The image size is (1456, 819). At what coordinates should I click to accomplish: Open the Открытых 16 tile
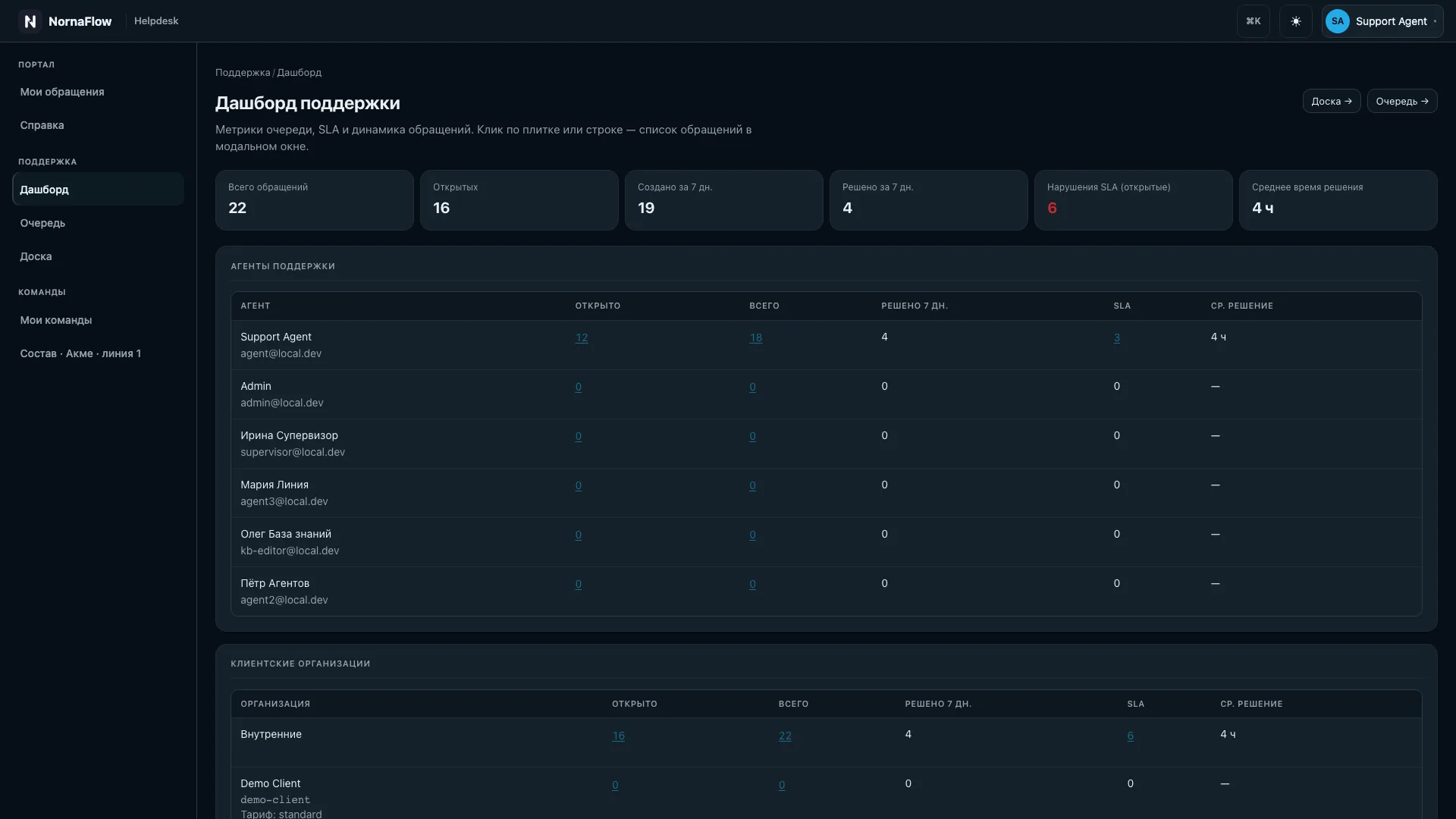[519, 200]
